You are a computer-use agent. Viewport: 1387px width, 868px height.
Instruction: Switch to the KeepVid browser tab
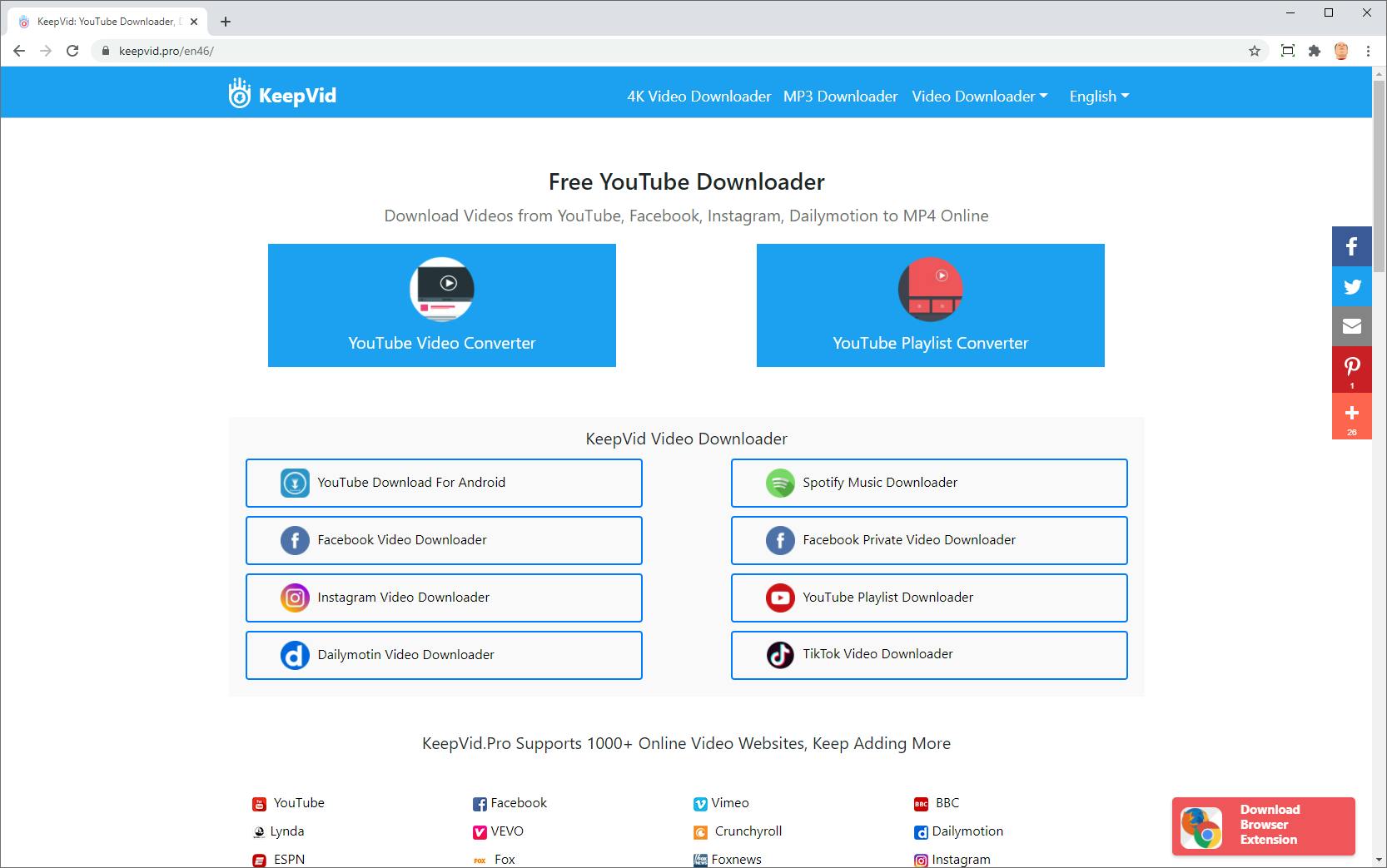pos(106,22)
